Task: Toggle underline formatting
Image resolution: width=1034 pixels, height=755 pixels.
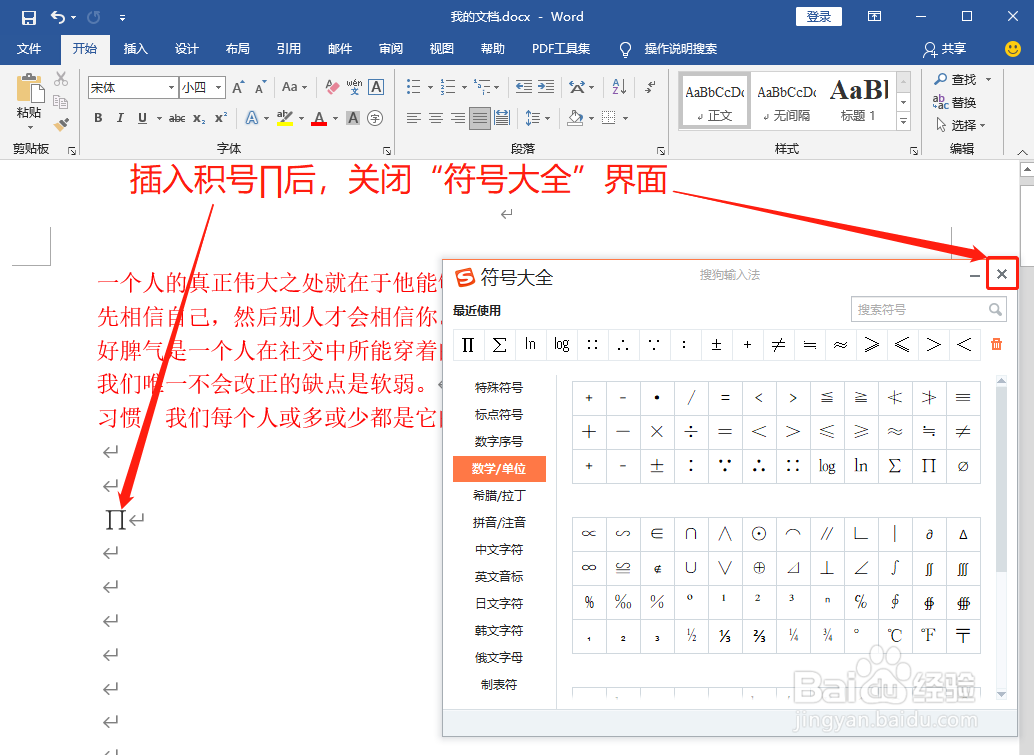Action: click(x=142, y=118)
